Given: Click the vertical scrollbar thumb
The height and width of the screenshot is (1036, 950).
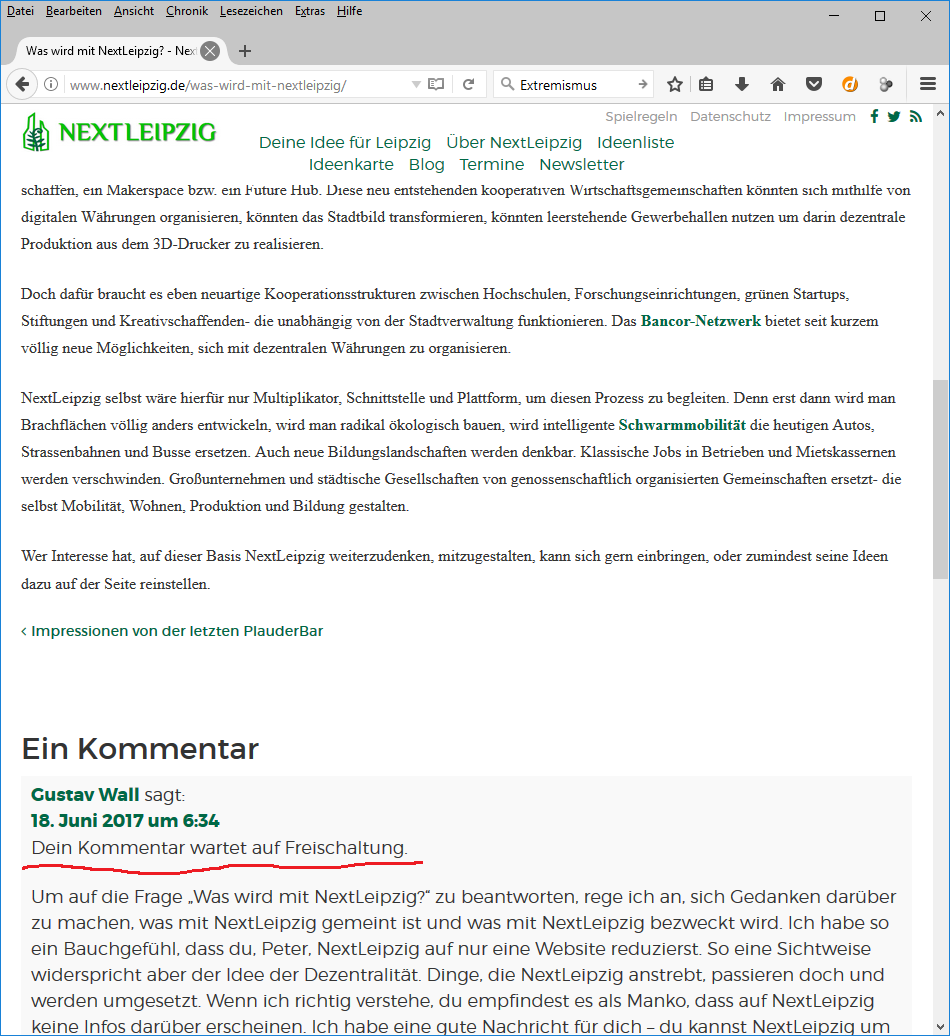Looking at the screenshot, I should 940,479.
